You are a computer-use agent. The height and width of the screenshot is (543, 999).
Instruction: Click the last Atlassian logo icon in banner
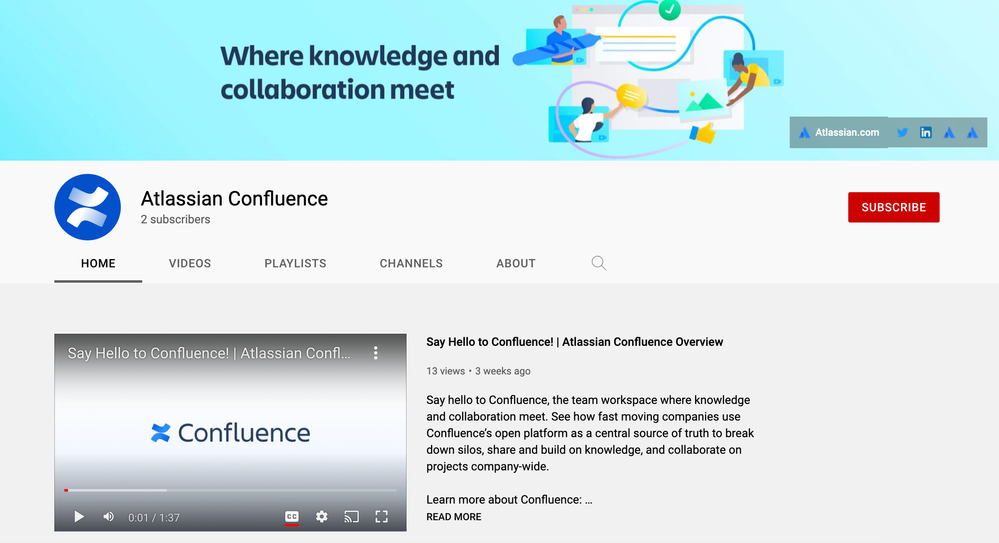coord(972,133)
